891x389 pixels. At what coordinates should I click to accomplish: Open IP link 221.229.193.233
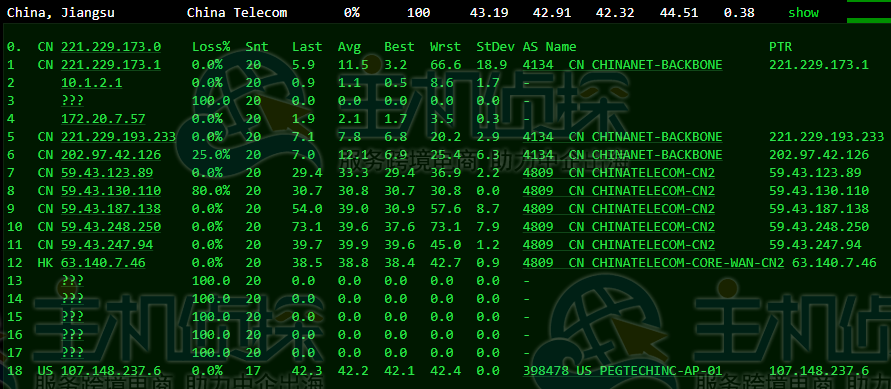tap(118, 136)
